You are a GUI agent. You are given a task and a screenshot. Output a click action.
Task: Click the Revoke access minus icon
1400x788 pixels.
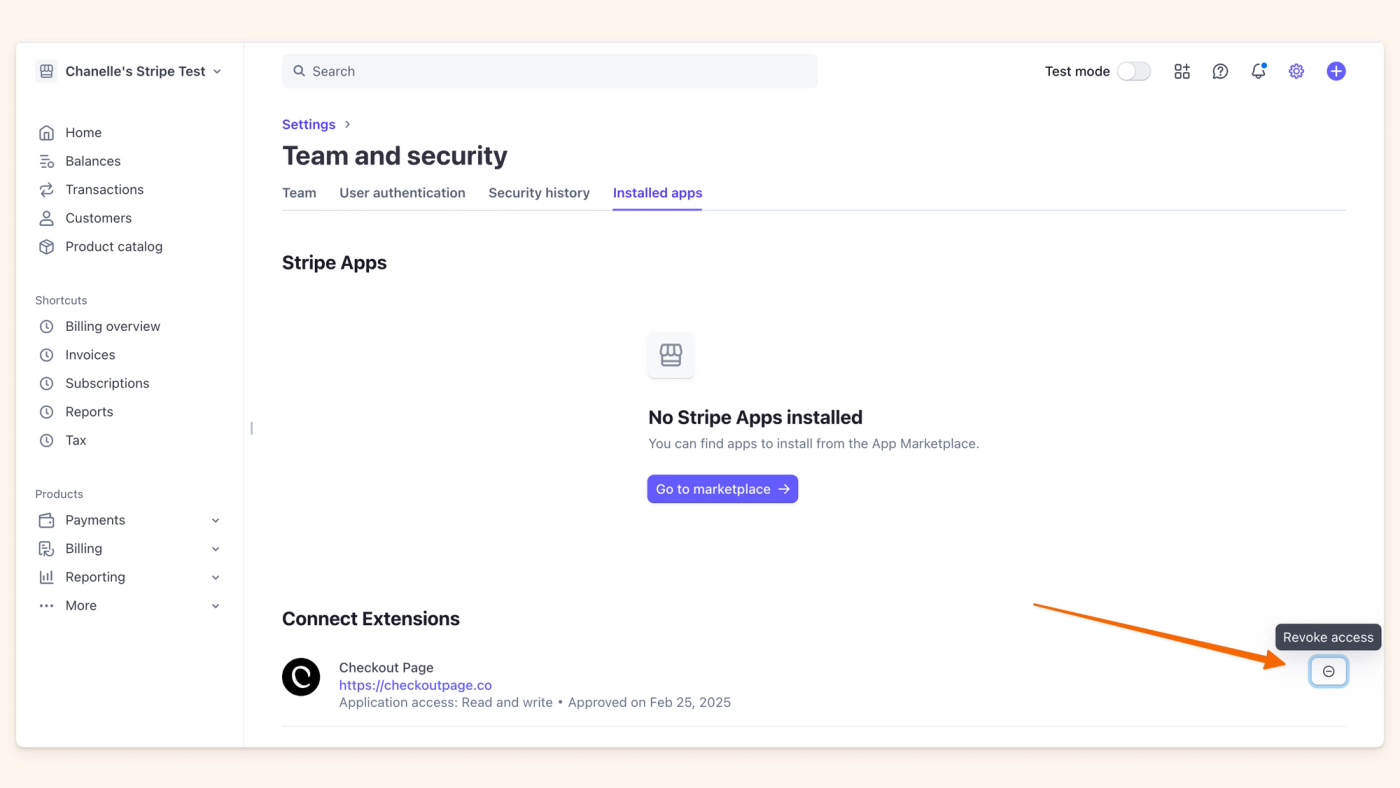coord(1329,671)
